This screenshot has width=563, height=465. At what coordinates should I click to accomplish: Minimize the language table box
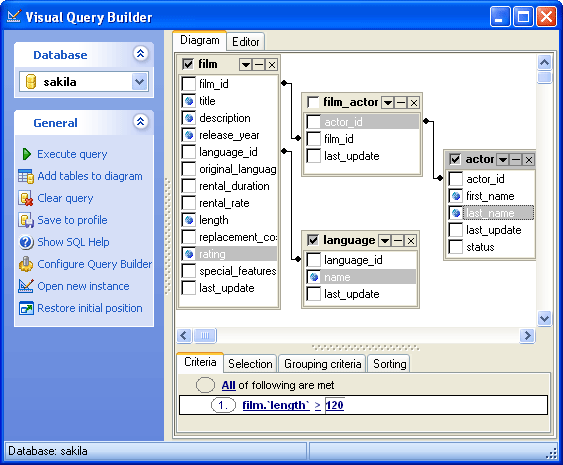(x=398, y=241)
